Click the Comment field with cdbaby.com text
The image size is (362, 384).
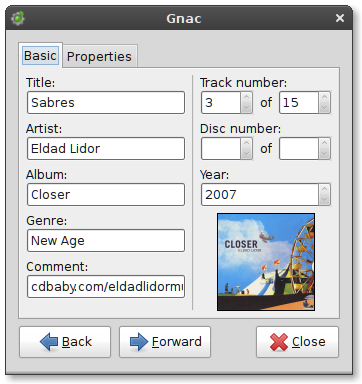tap(106, 286)
